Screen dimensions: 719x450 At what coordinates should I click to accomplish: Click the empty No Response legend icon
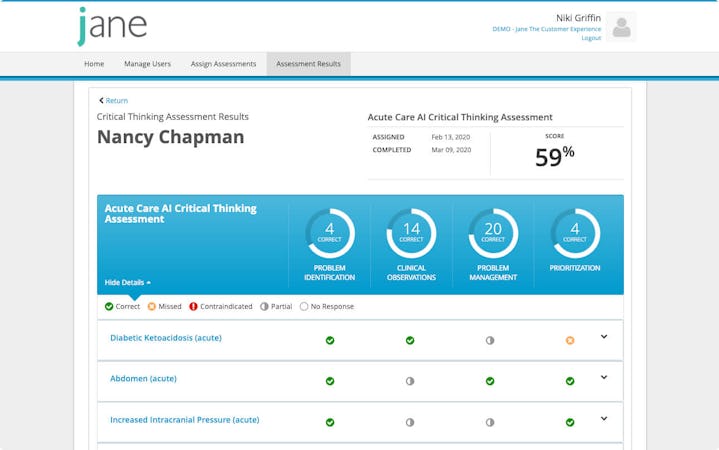[304, 306]
